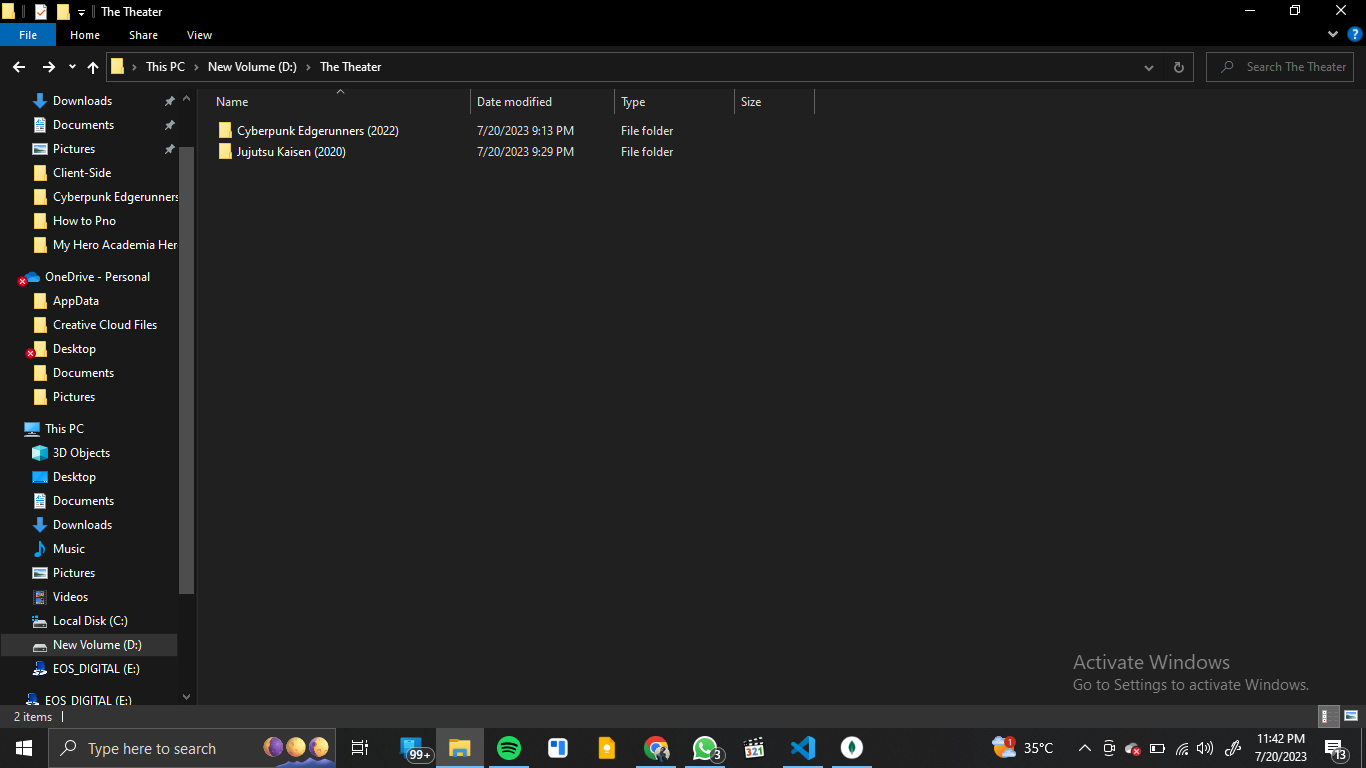
Task: Open the View ribbon tab
Action: [199, 35]
